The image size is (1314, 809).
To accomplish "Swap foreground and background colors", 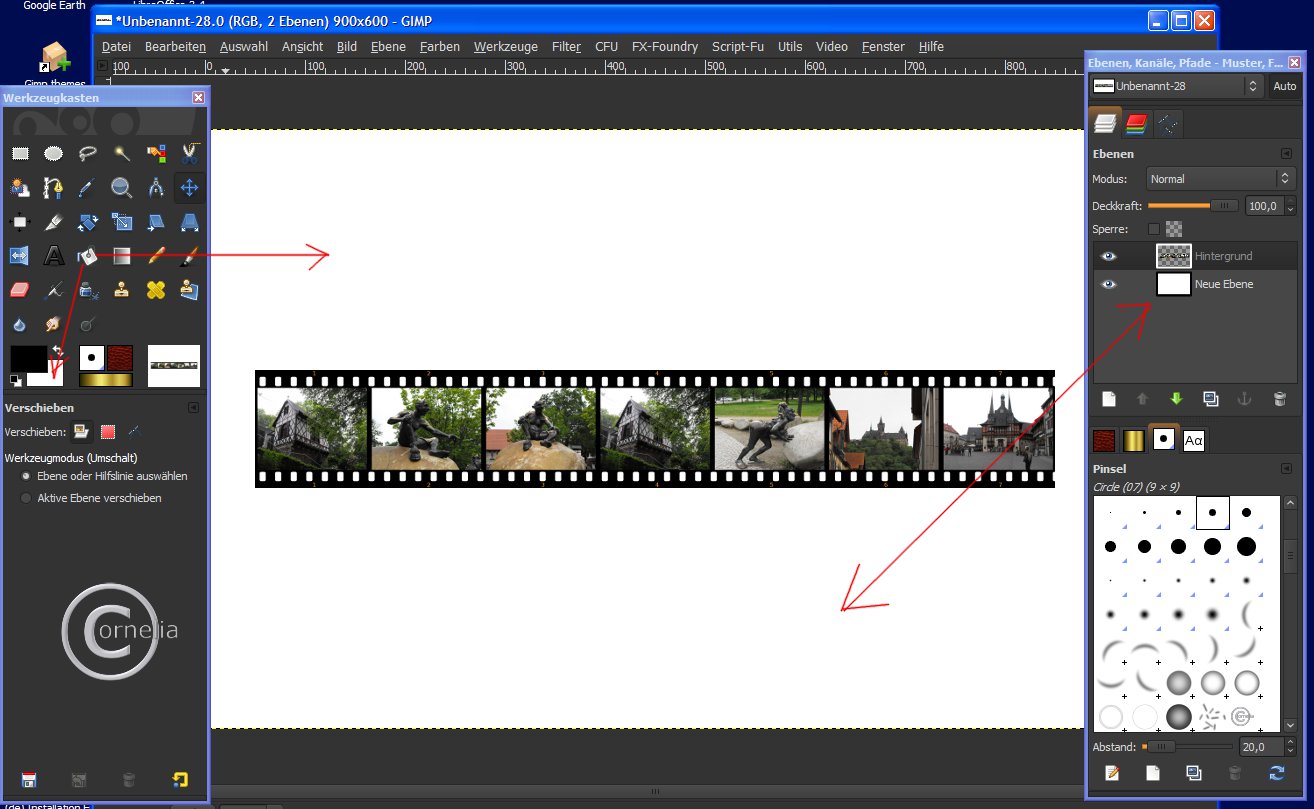I will (57, 351).
